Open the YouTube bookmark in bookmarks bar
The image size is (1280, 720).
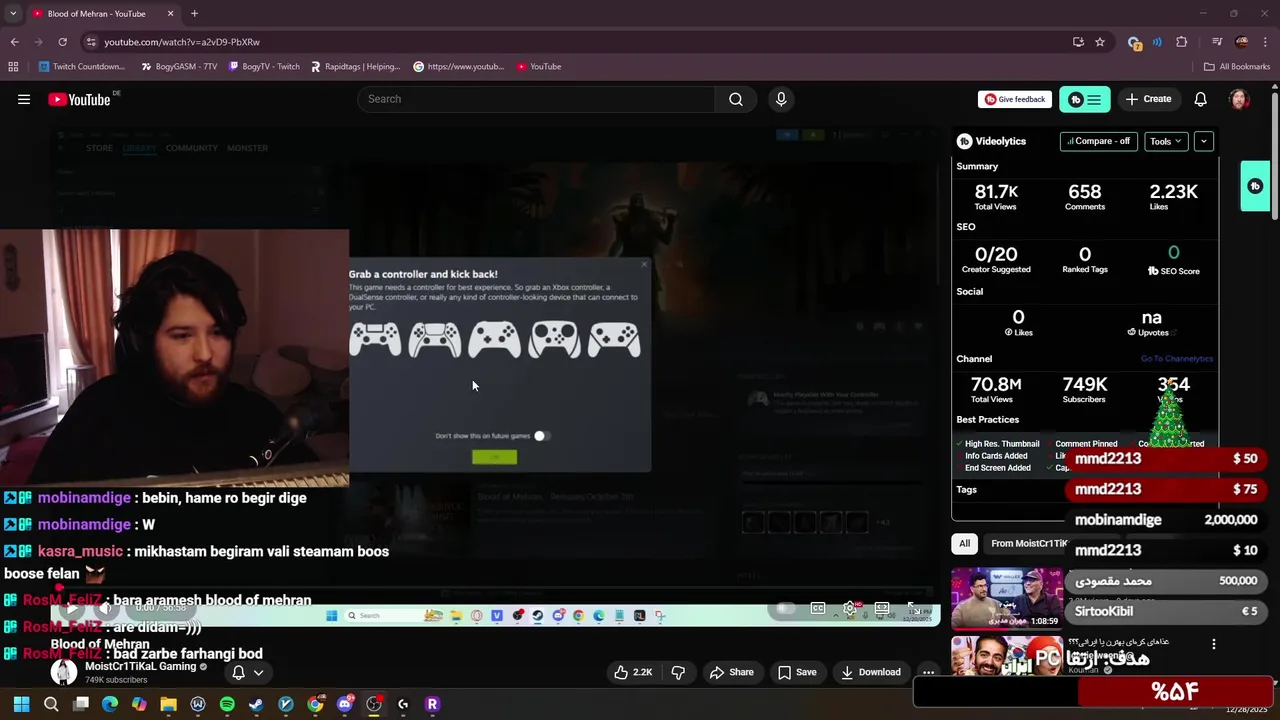pyautogui.click(x=539, y=67)
